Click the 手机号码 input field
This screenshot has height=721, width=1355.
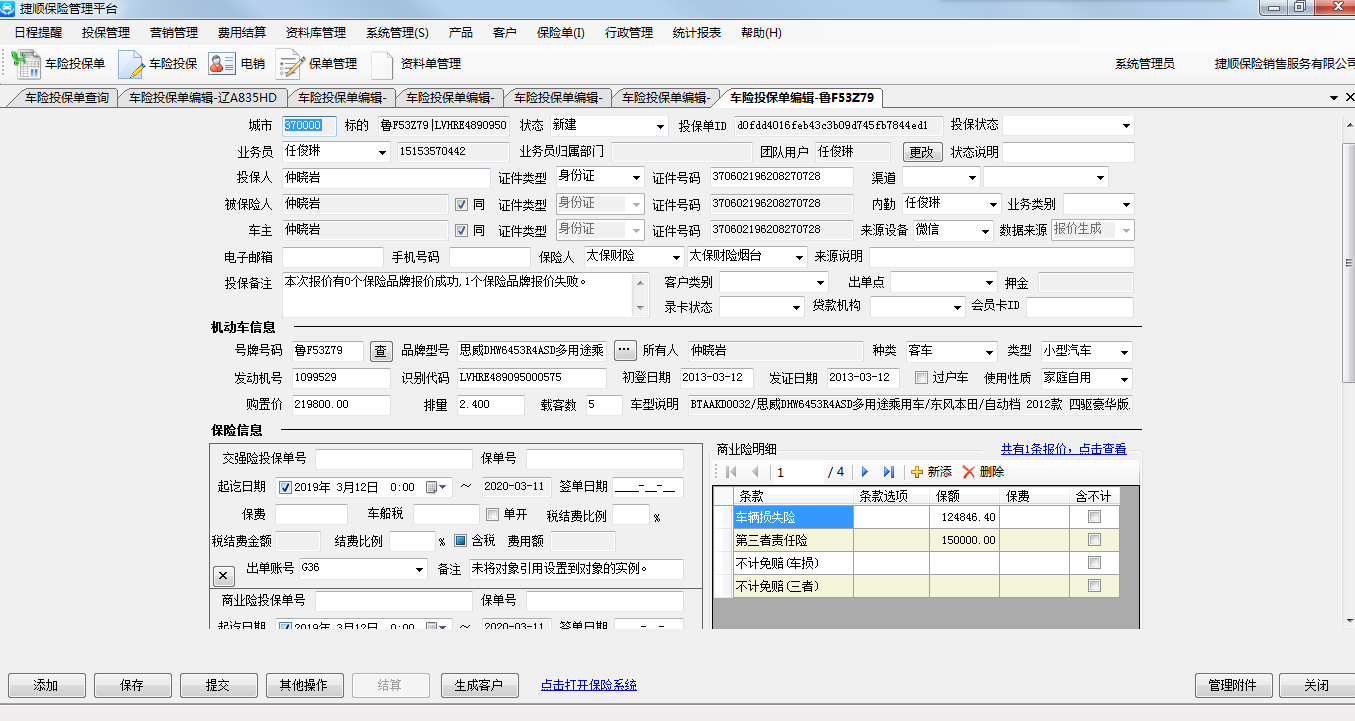pos(489,257)
